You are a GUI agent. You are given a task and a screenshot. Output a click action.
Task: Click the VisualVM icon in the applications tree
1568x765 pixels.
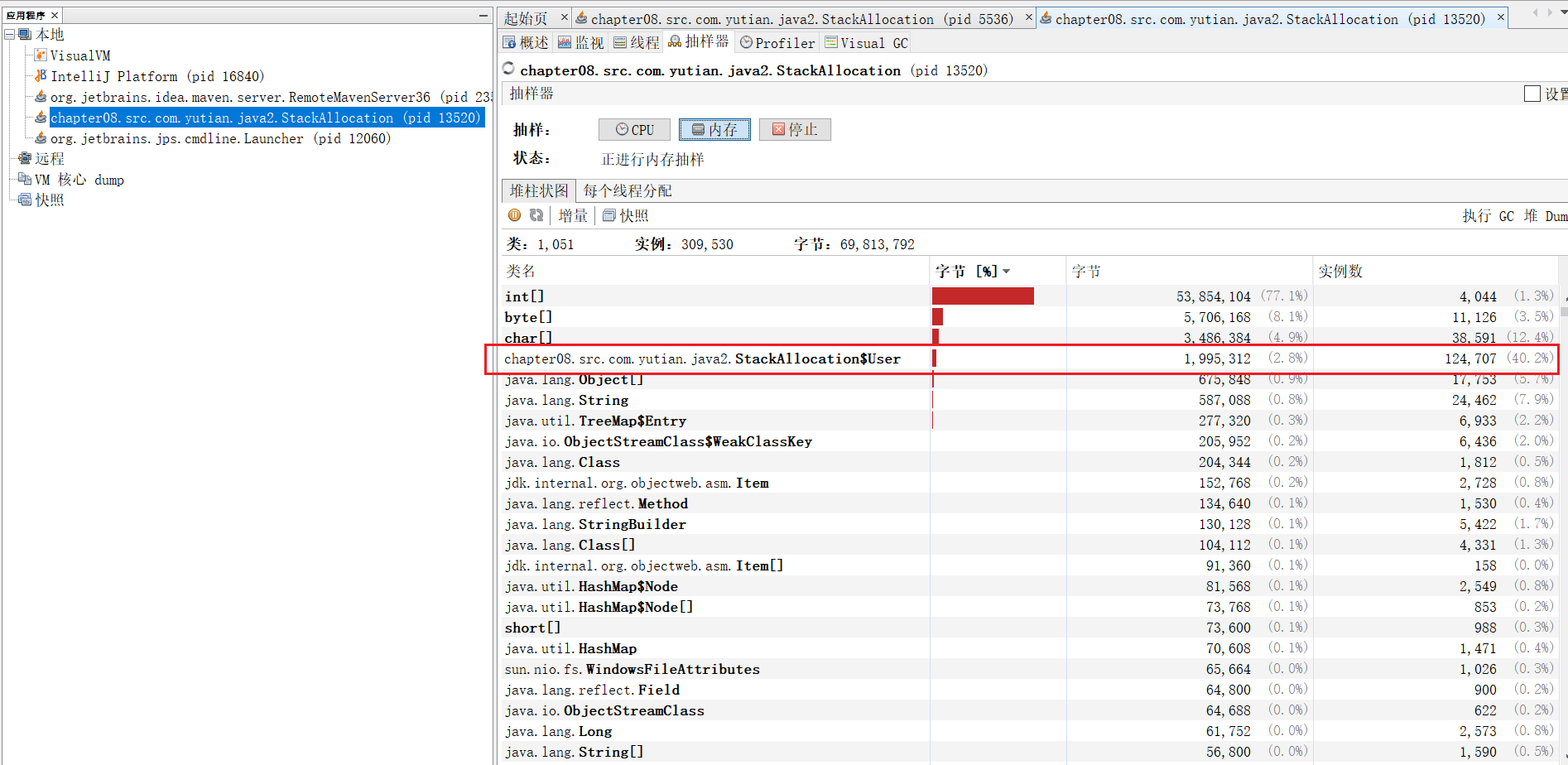click(x=41, y=55)
